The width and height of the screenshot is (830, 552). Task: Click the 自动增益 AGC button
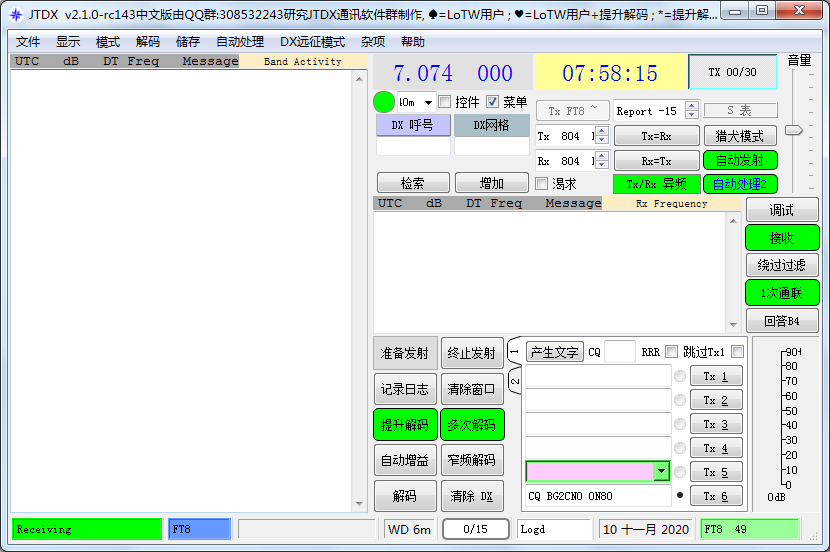[405, 460]
